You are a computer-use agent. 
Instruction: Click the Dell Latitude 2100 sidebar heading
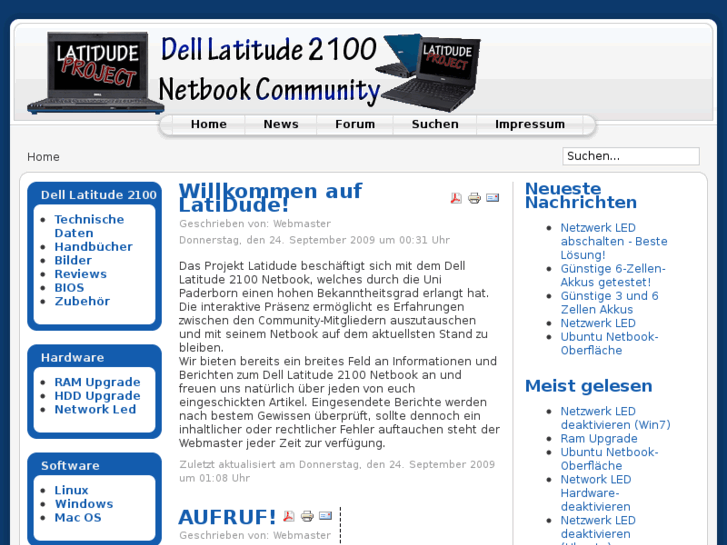[98, 195]
